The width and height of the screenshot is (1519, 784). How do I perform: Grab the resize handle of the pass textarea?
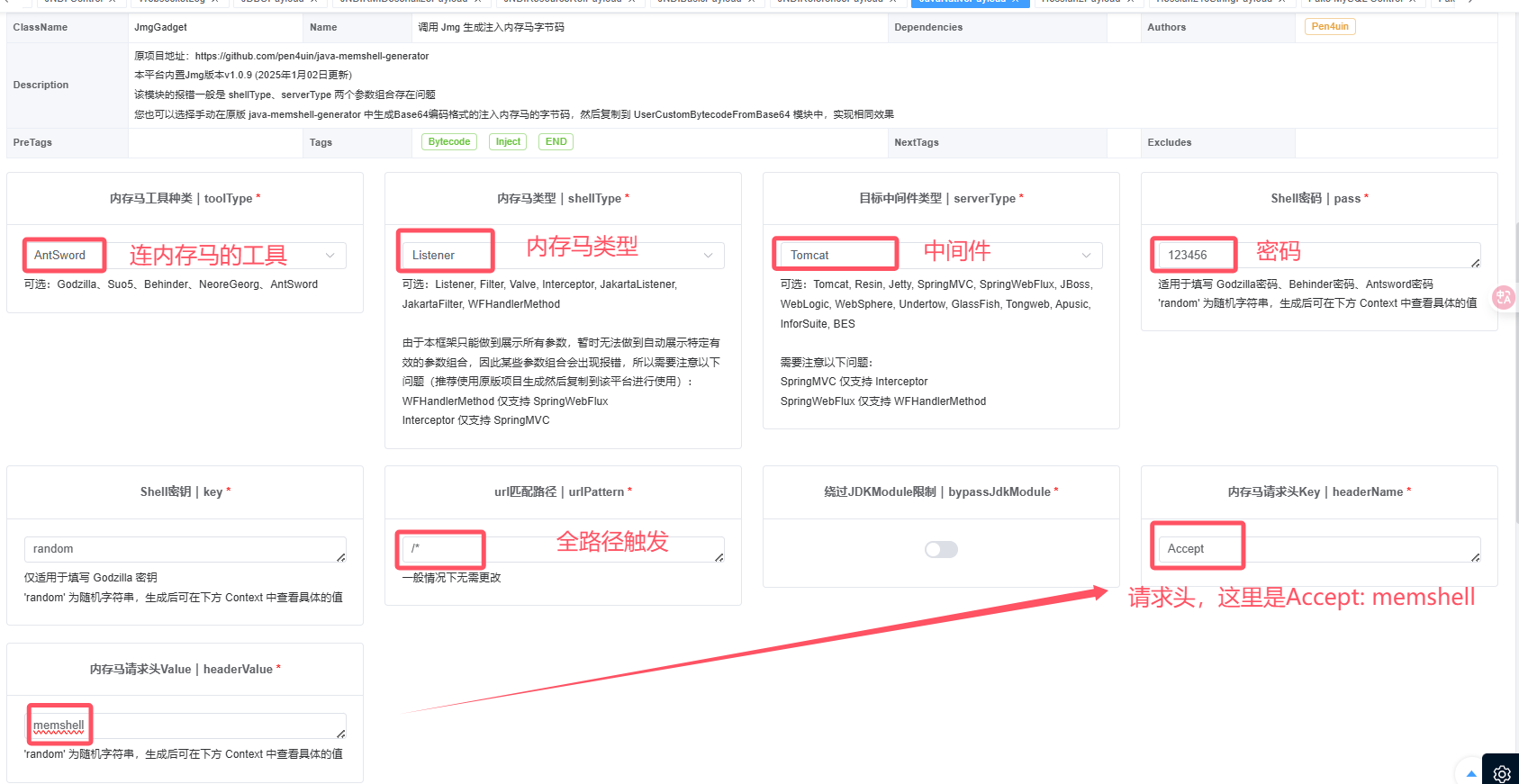pyautogui.click(x=1475, y=263)
